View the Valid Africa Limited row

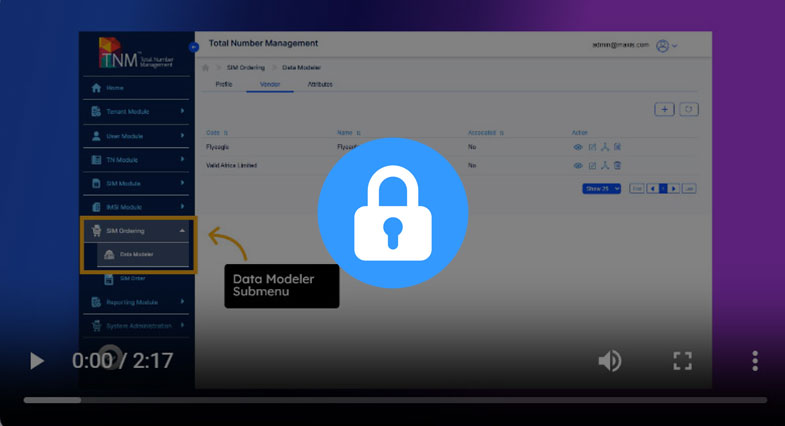[578, 165]
